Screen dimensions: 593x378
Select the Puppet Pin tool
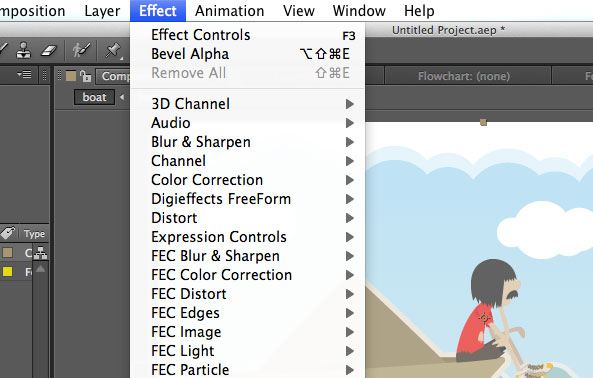click(x=113, y=50)
